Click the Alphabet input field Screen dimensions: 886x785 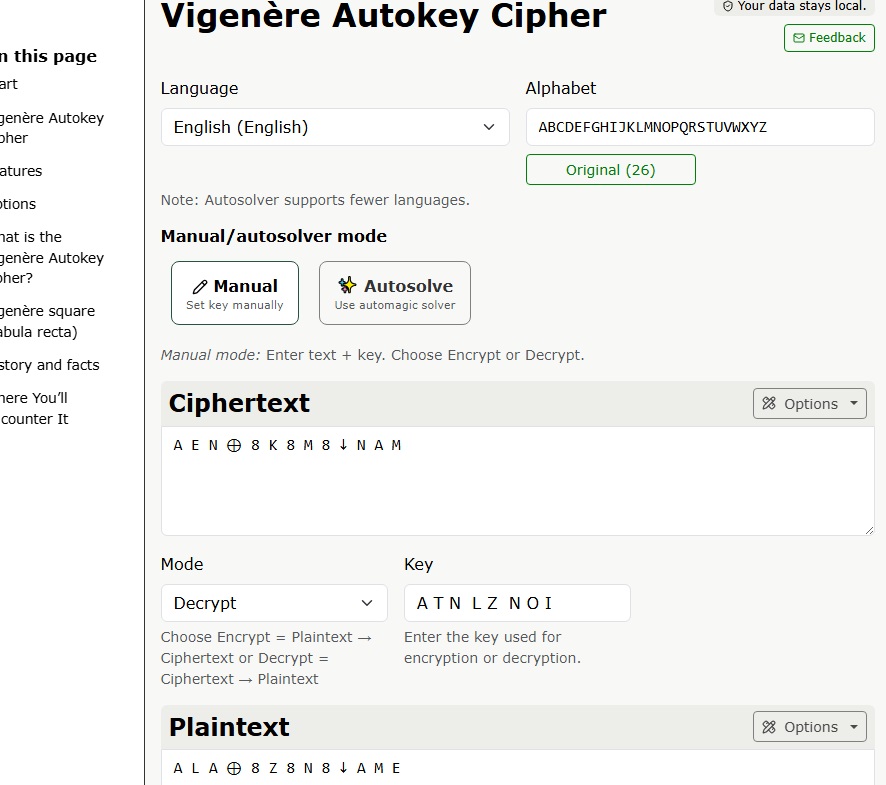(x=700, y=127)
